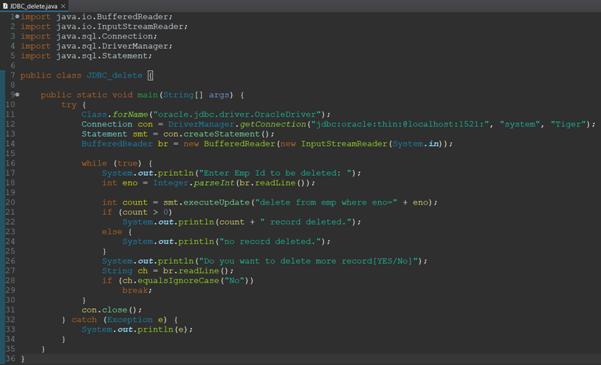Click line number 20 in the gutter
Viewport: 601px width, 365px height.
coord(10,202)
